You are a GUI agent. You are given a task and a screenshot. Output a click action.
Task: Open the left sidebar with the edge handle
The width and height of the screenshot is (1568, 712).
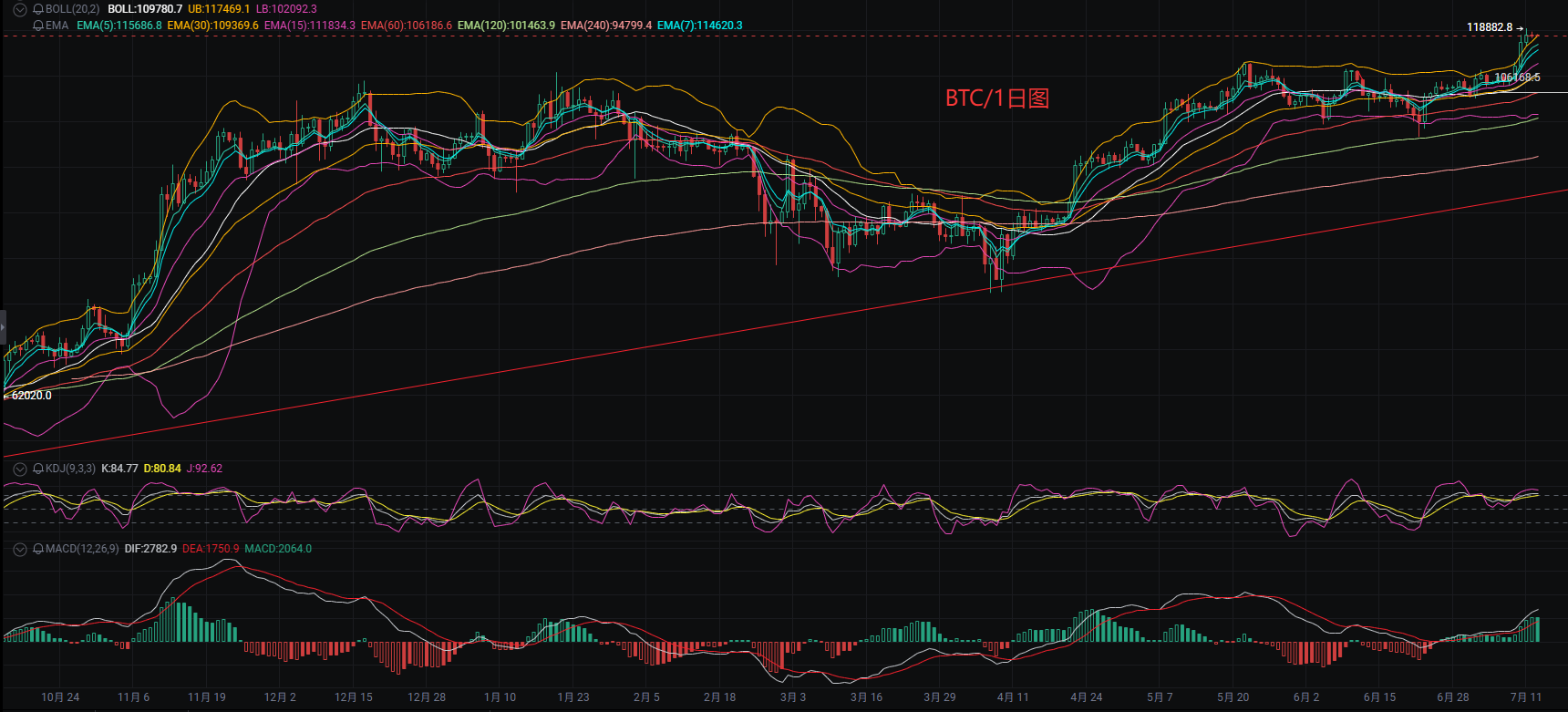pos(3,326)
